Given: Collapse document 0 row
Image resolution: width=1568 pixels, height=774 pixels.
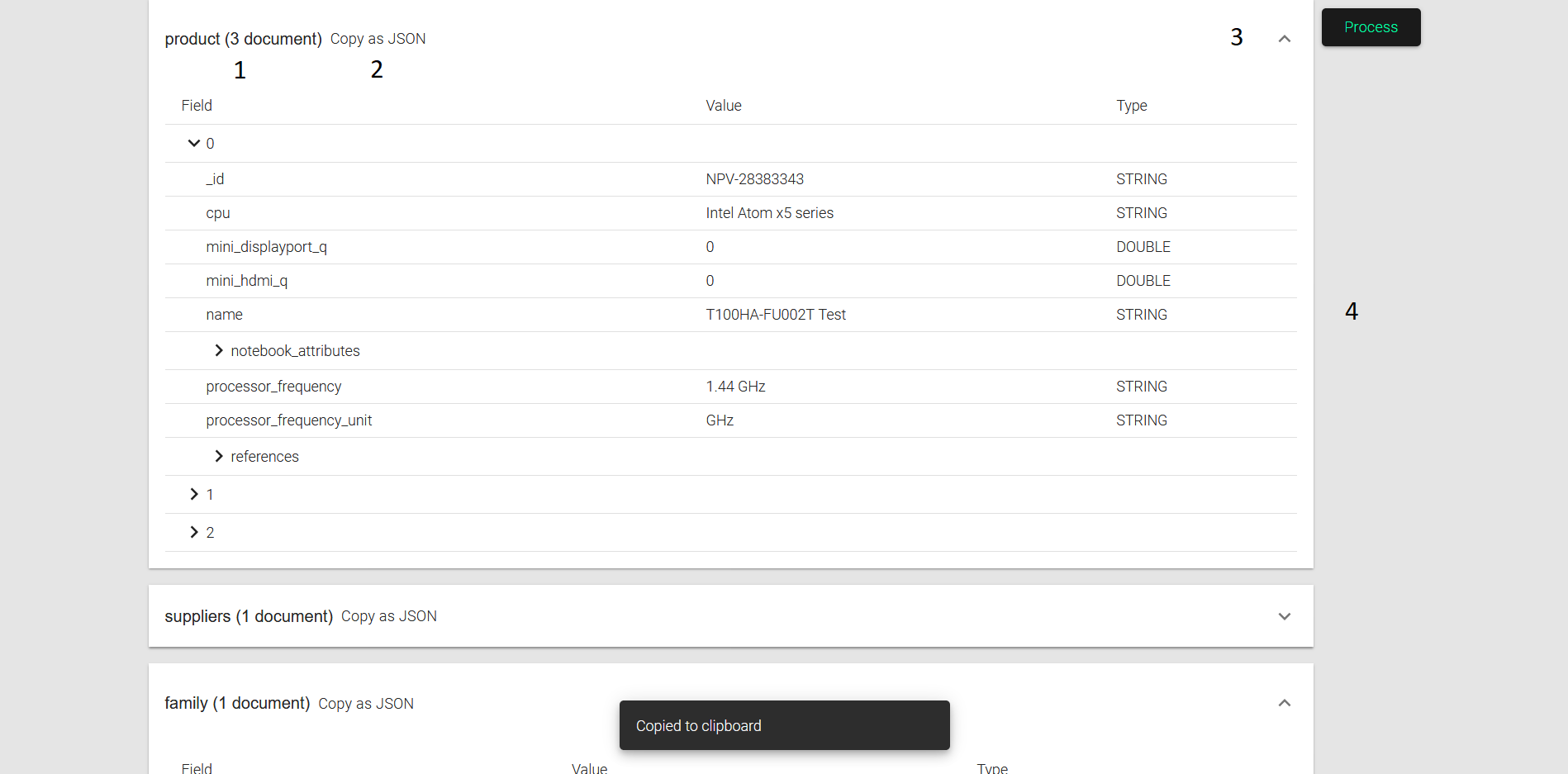Looking at the screenshot, I should click(194, 143).
